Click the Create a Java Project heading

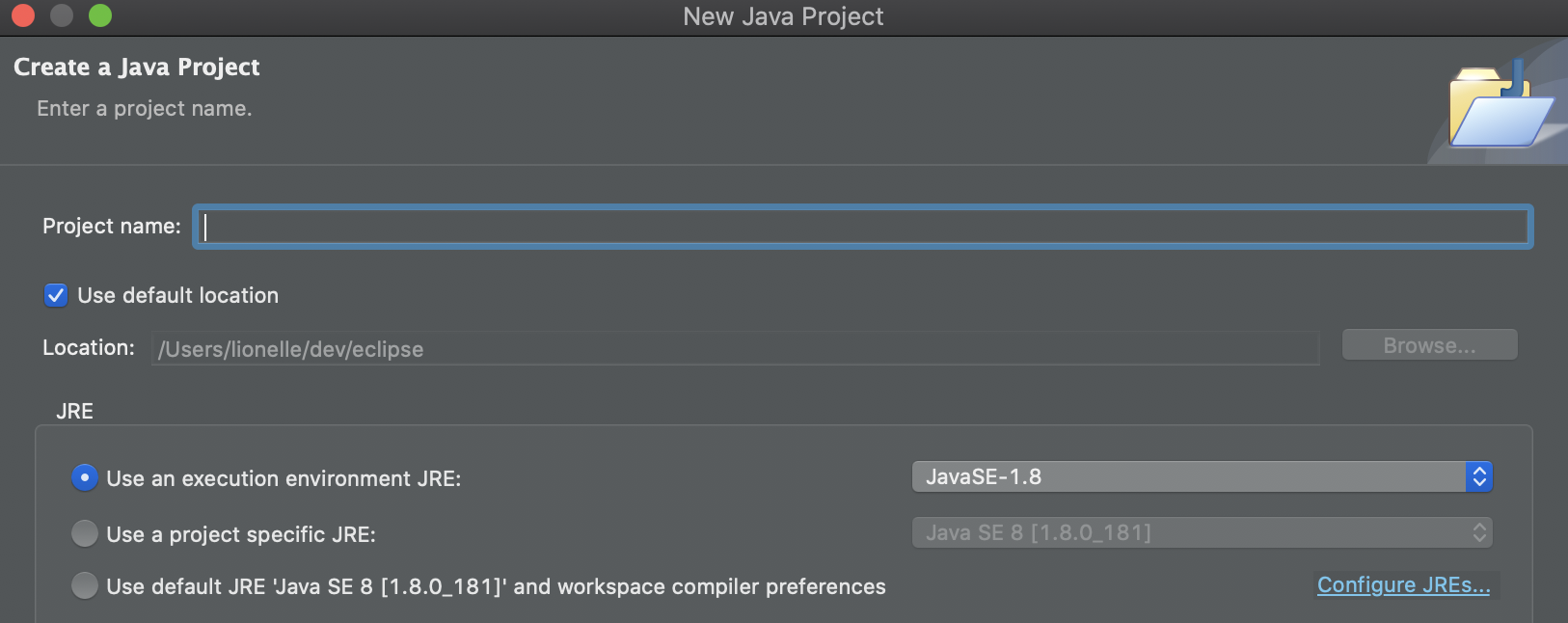pos(137,67)
